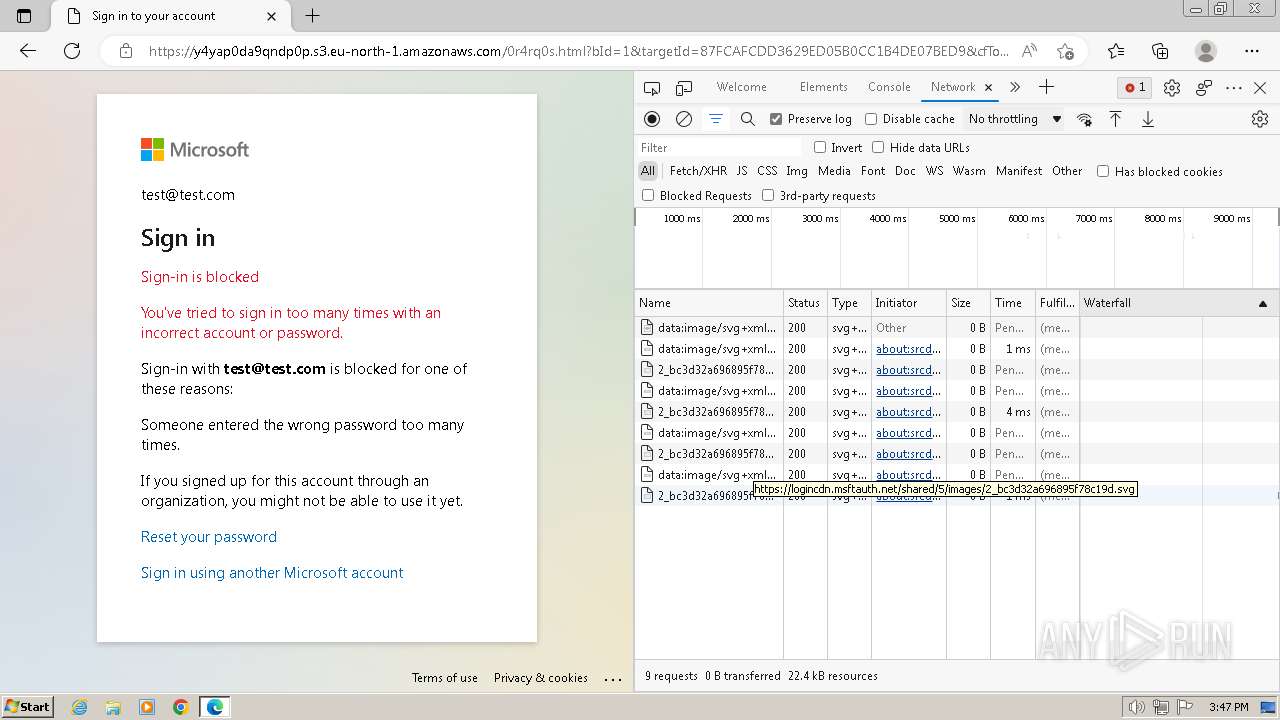1280x720 pixels.
Task: Close the Network tab in DevTools
Action: tap(988, 88)
